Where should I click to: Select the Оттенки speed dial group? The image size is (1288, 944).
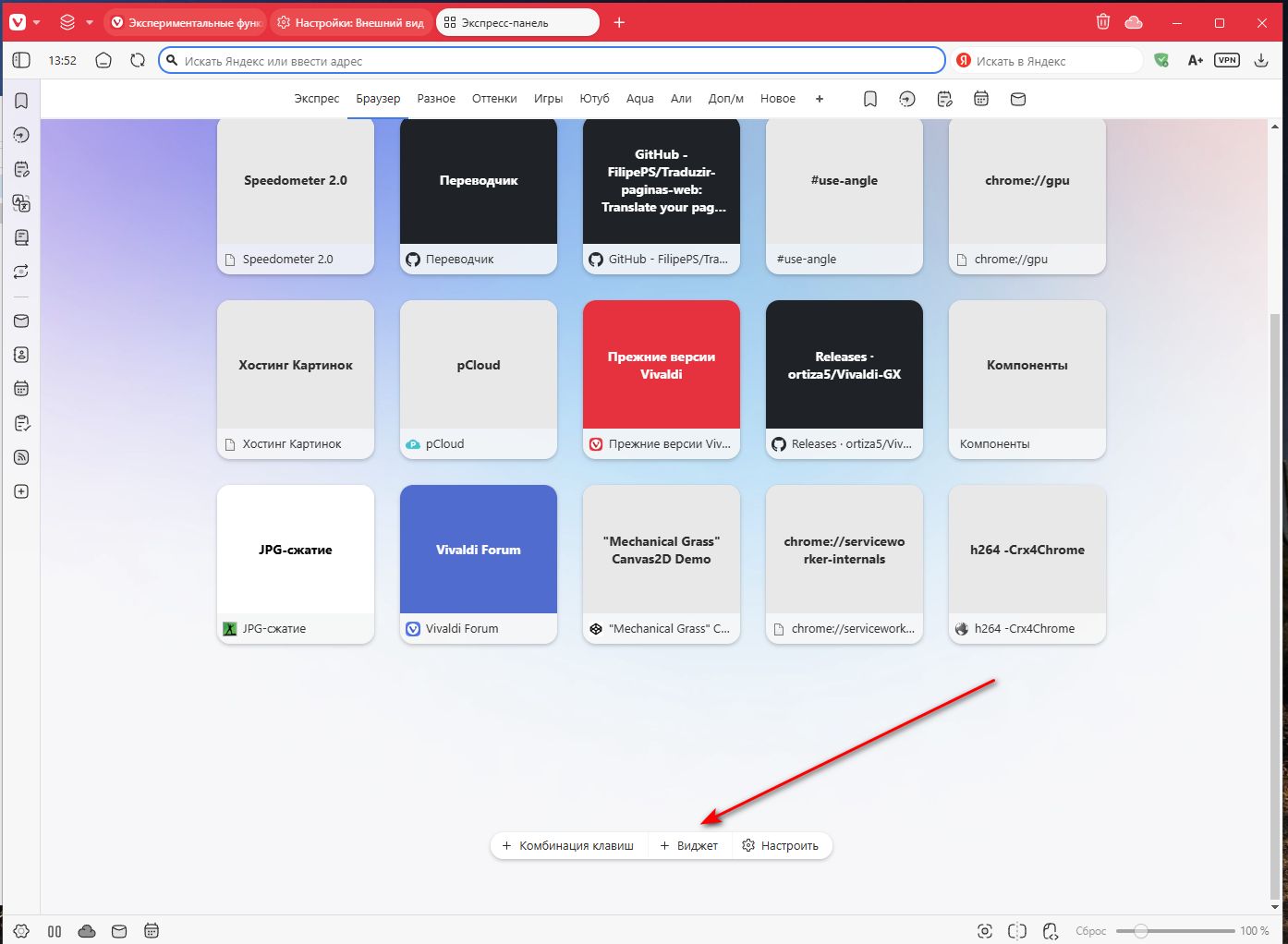[494, 99]
